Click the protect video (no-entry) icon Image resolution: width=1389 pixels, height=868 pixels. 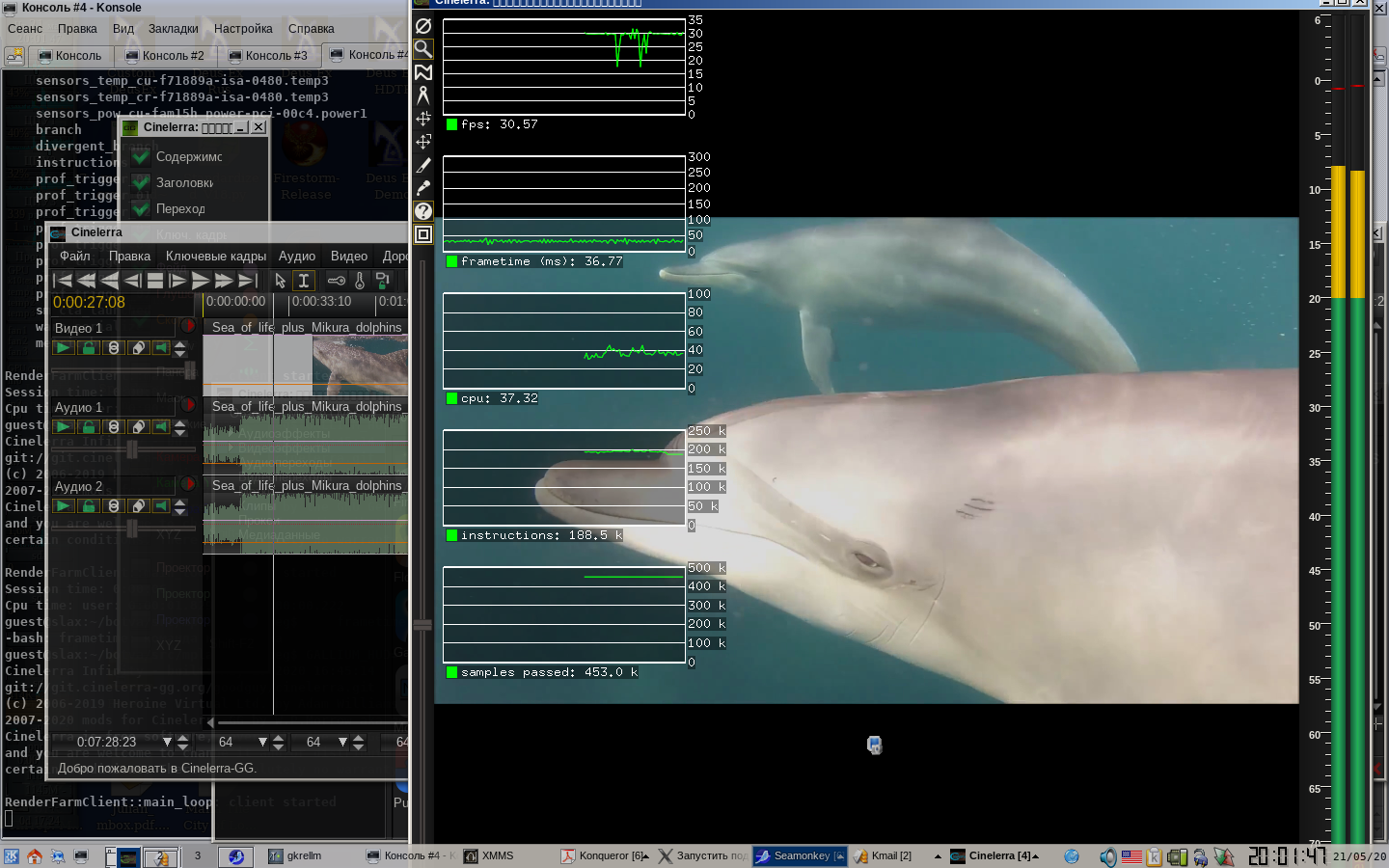point(423,26)
